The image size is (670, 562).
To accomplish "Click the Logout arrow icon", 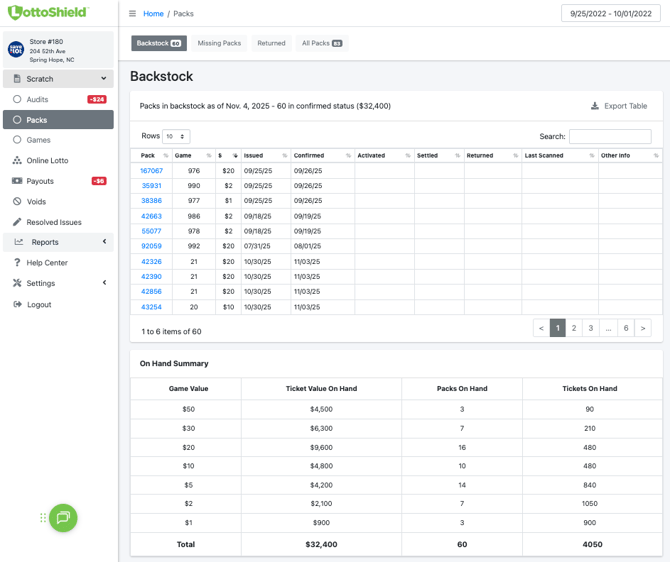I will click(x=18, y=304).
